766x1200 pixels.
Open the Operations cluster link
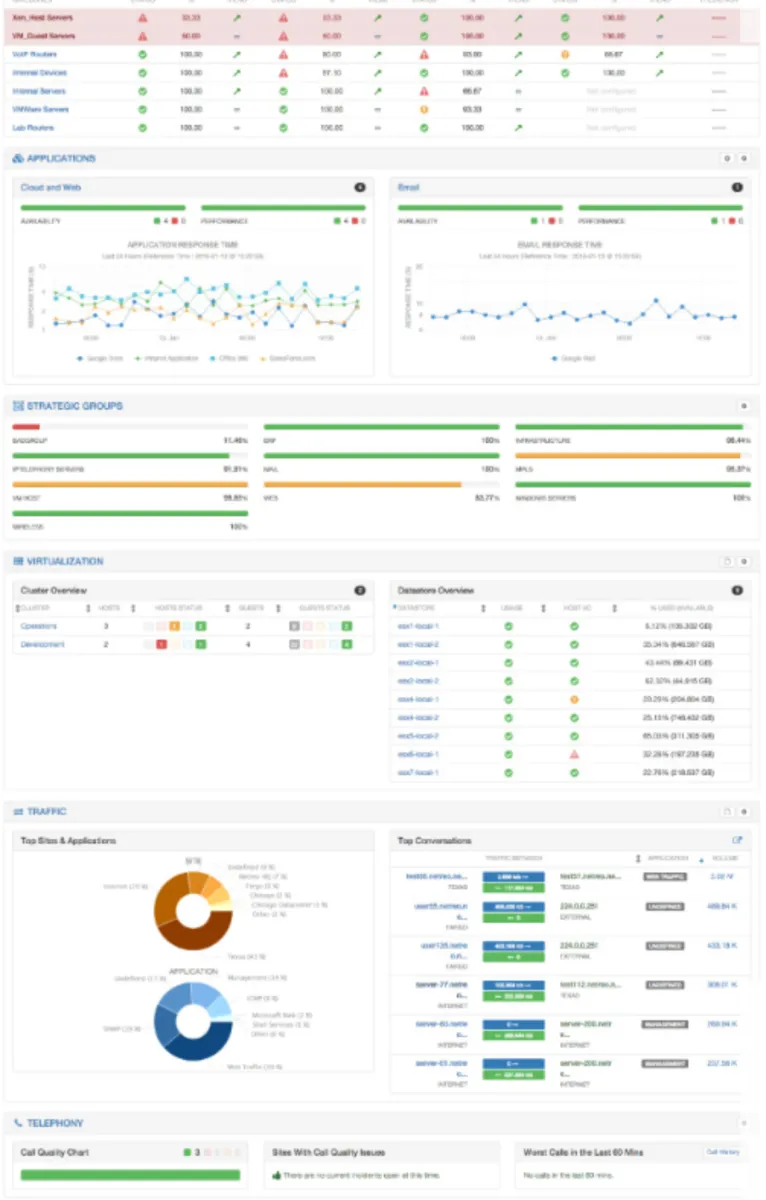point(39,626)
